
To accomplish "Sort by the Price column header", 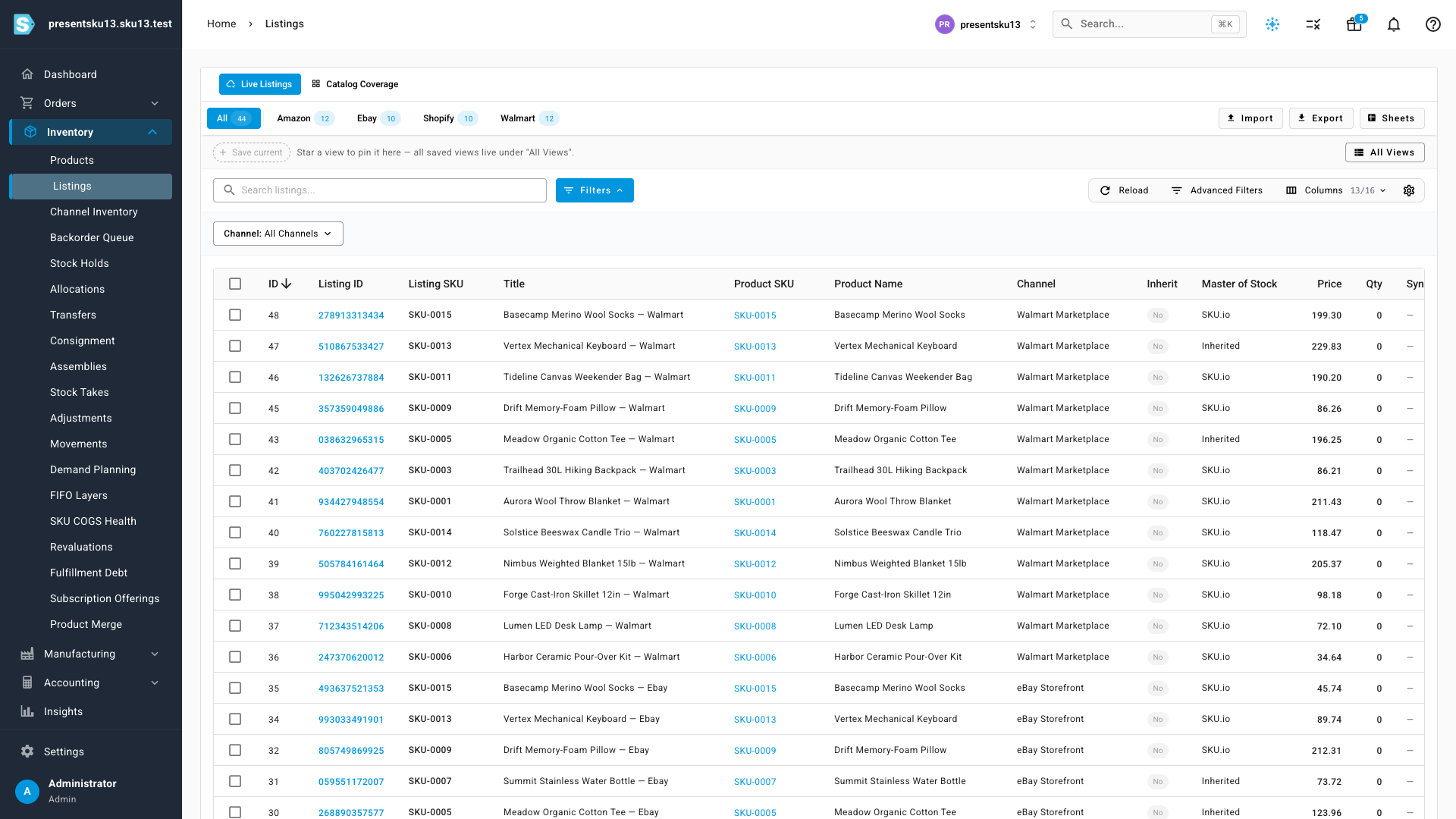I will pyautogui.click(x=1329, y=284).
